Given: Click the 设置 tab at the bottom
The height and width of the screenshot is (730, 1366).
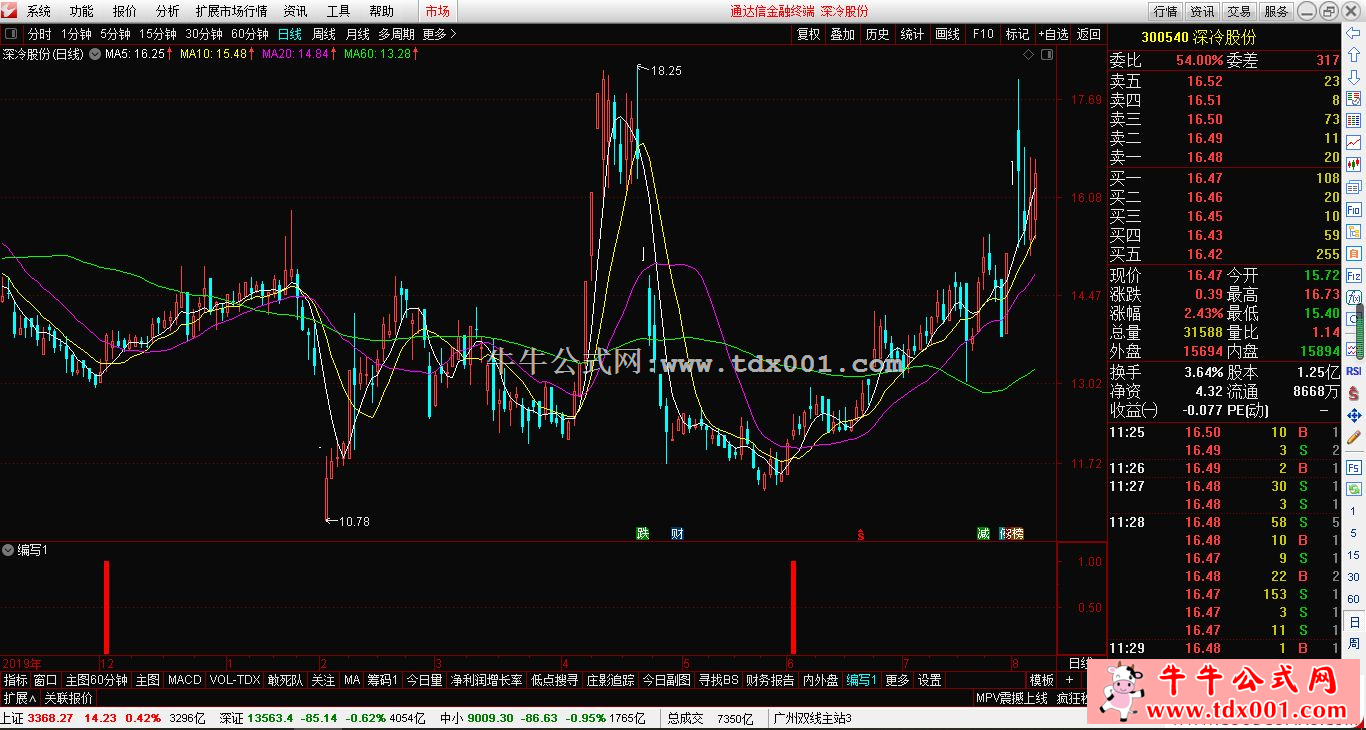Looking at the screenshot, I should (930, 680).
